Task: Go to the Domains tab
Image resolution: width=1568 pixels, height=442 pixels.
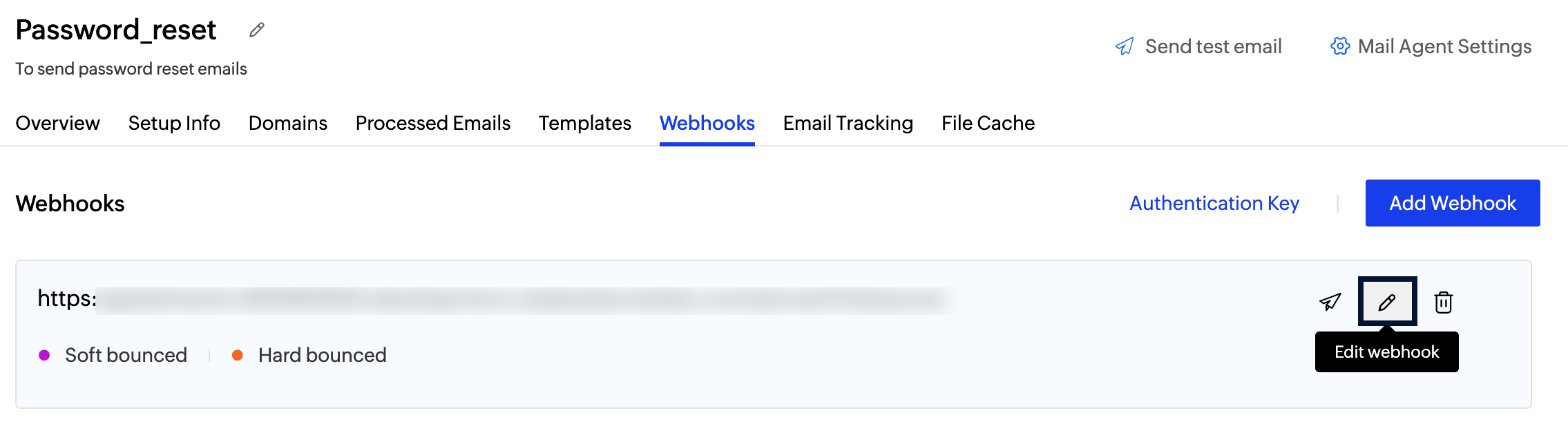Action: 288,123
